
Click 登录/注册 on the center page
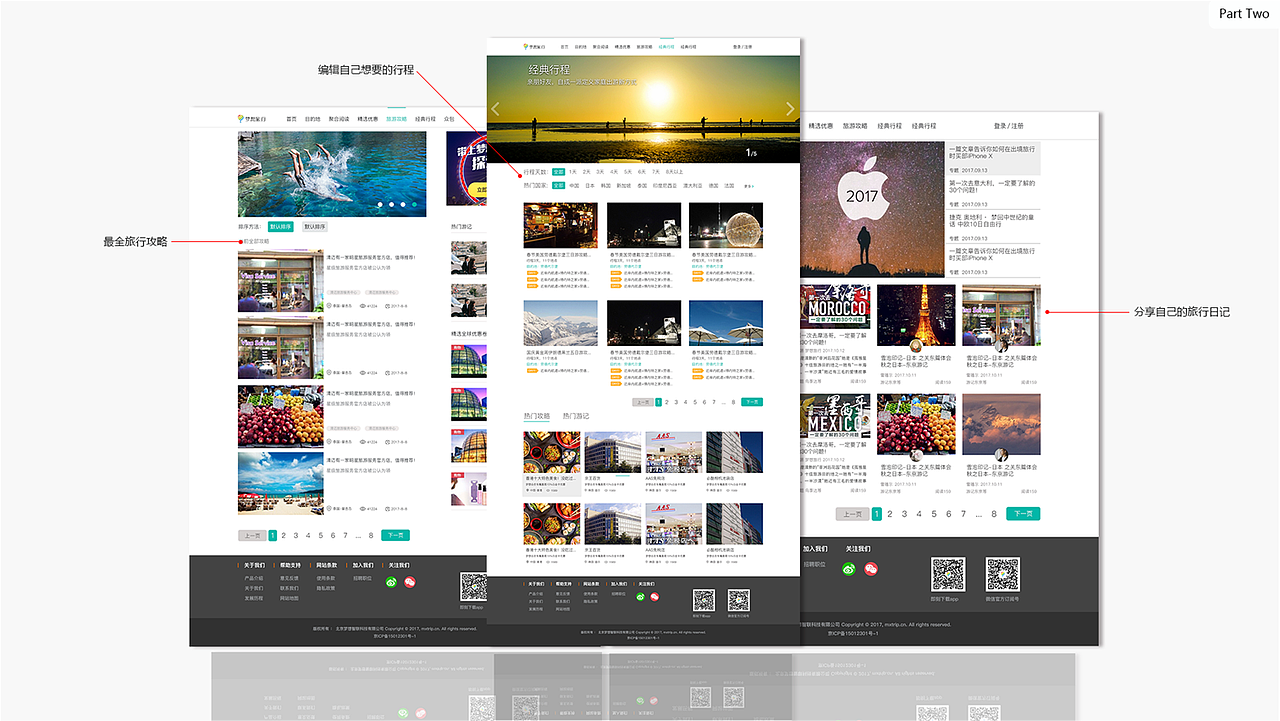(742, 47)
